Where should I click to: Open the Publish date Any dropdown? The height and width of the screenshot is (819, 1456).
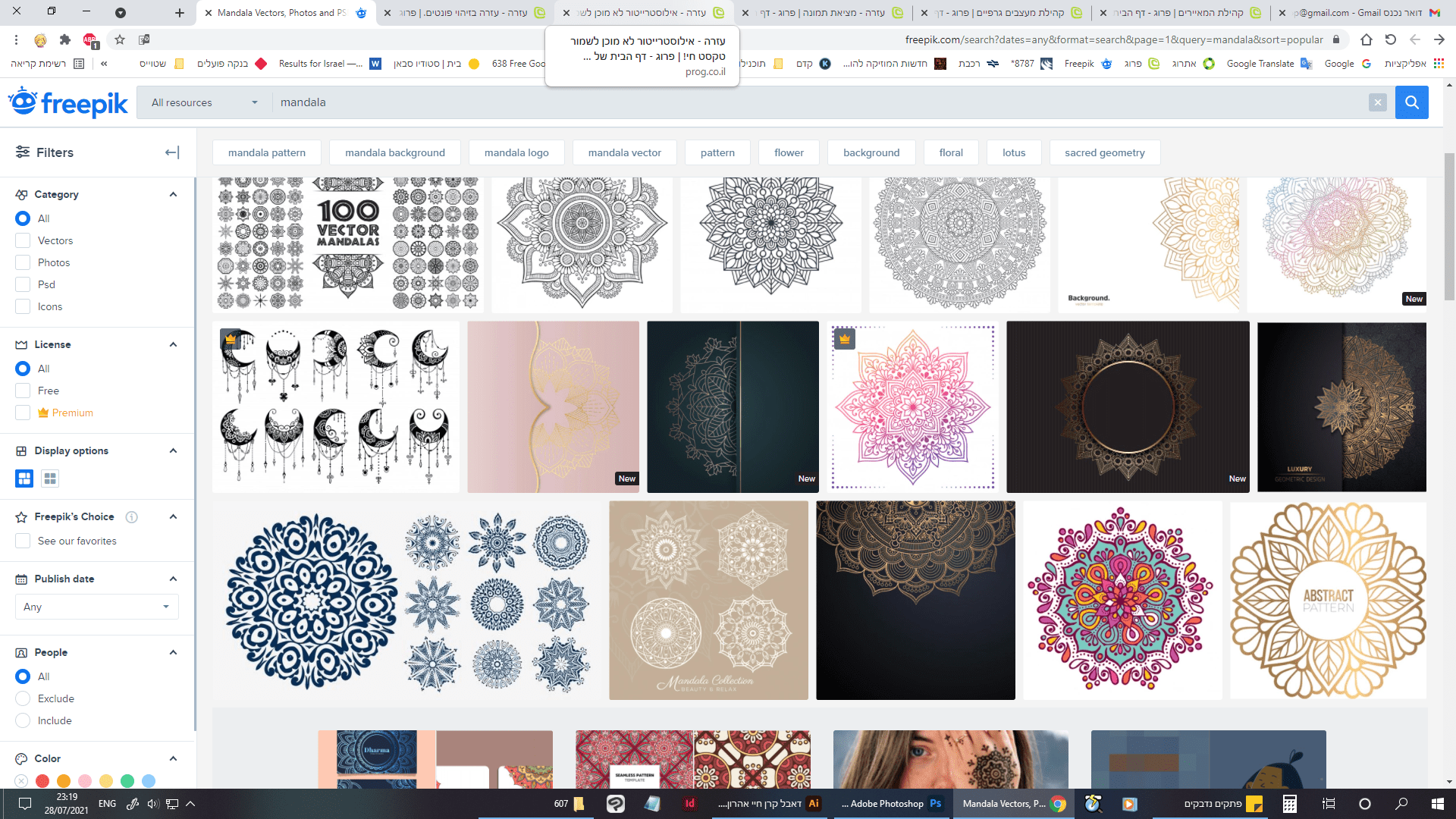coord(96,607)
